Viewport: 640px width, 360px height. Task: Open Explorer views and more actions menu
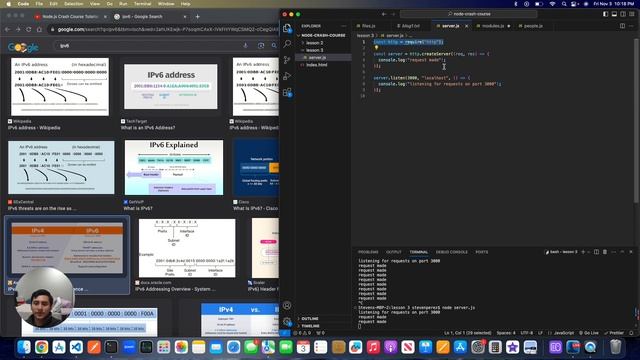click(344, 26)
